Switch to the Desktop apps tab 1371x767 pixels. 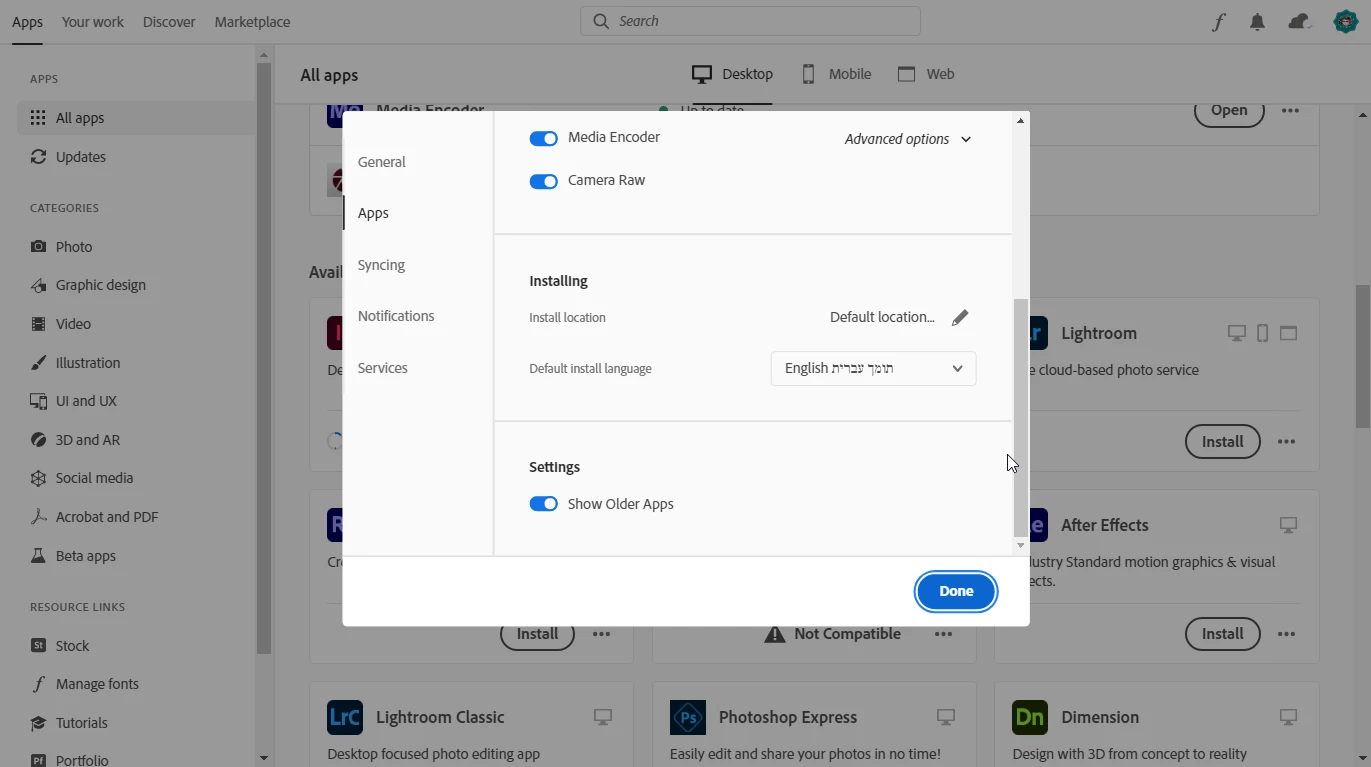point(733,74)
